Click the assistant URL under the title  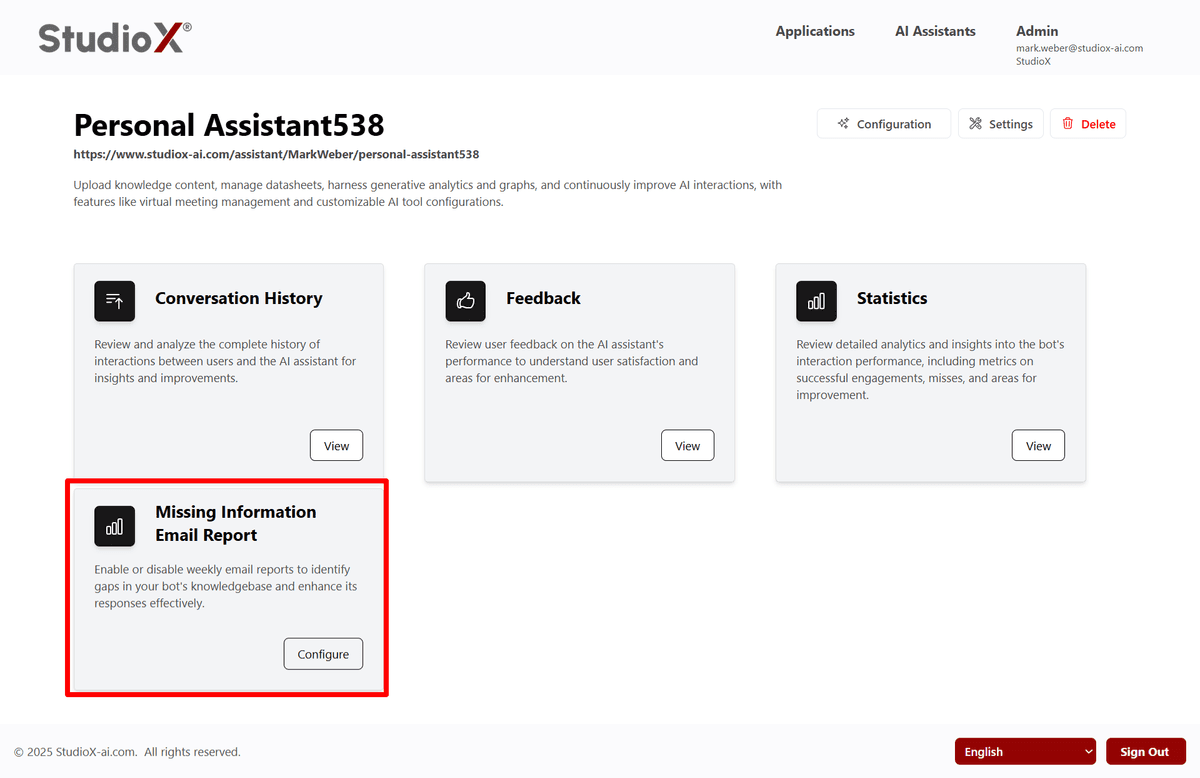[x=276, y=155]
